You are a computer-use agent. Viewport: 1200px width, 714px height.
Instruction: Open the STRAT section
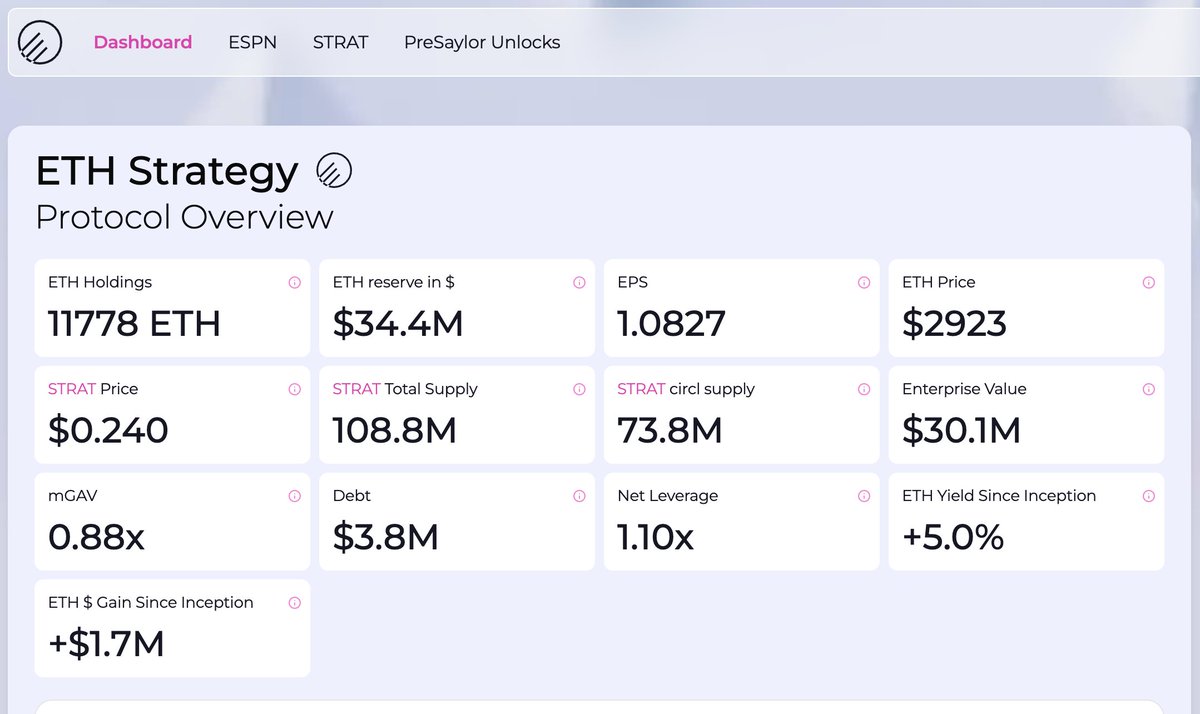[340, 42]
